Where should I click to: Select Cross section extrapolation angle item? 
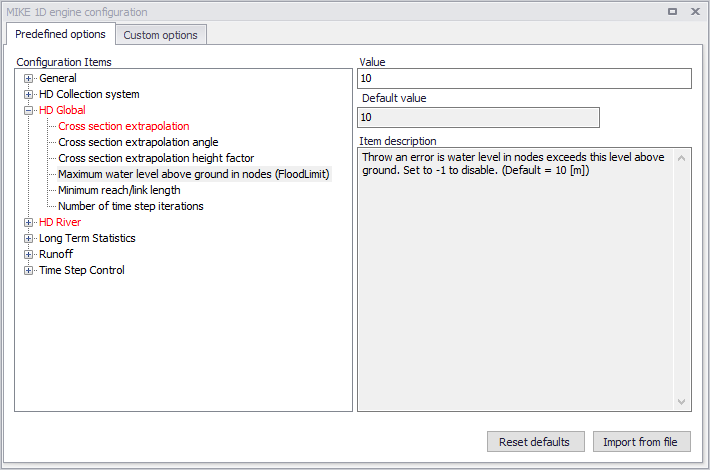[138, 142]
